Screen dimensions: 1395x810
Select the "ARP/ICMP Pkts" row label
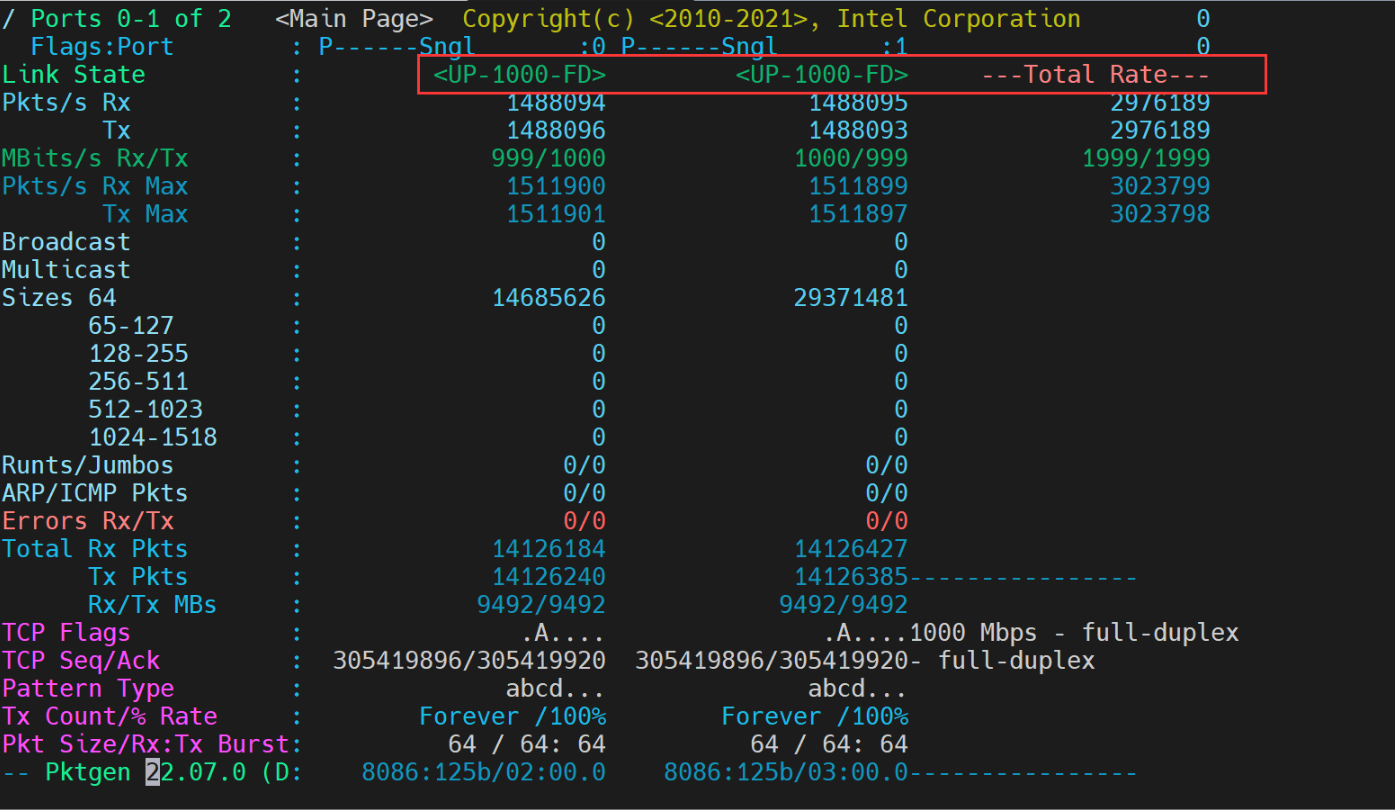click(x=95, y=493)
